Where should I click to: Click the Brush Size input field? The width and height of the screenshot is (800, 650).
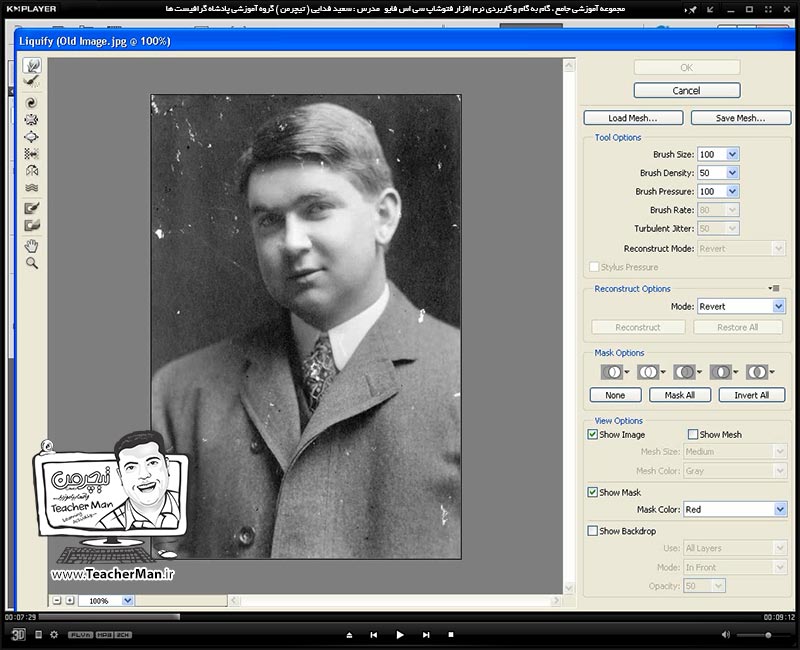712,154
